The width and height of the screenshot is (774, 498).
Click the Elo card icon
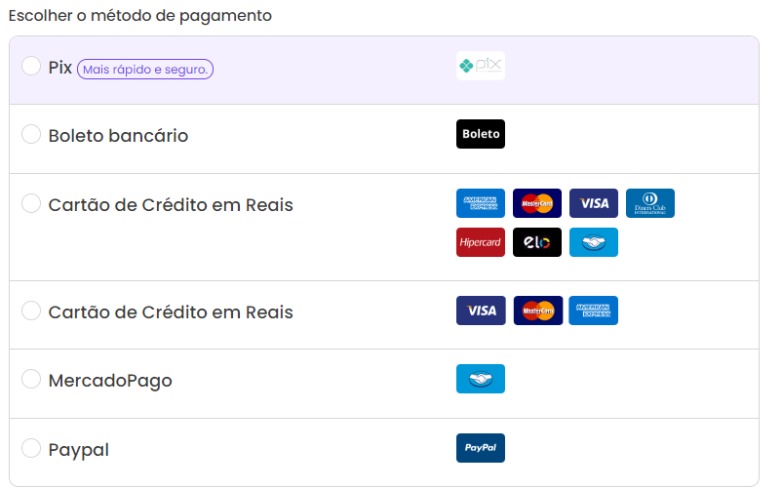tap(537, 242)
